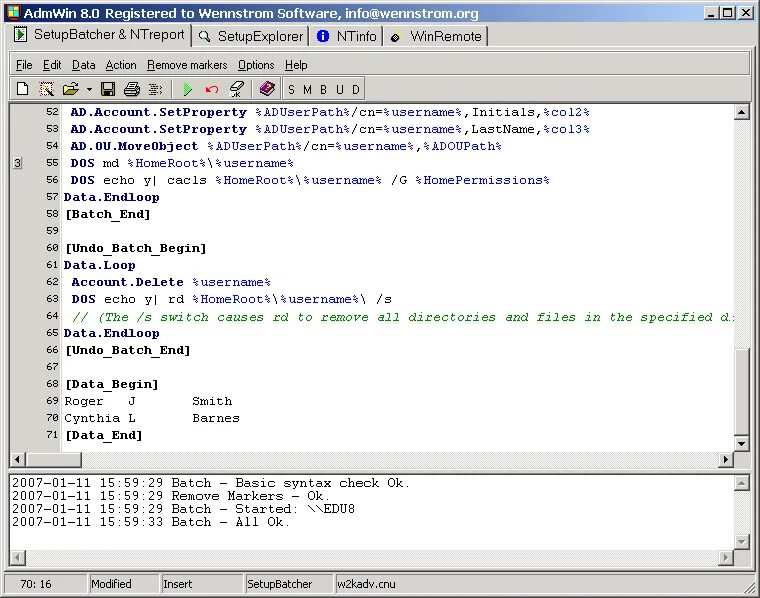Open the Data menu
The image size is (760, 598).
[83, 65]
